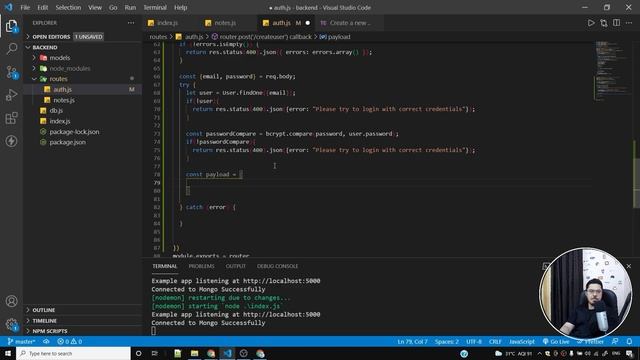Viewport: 640px width, 360px height.
Task: Click the Windows taskbar search box
Action: [x=73, y=353]
